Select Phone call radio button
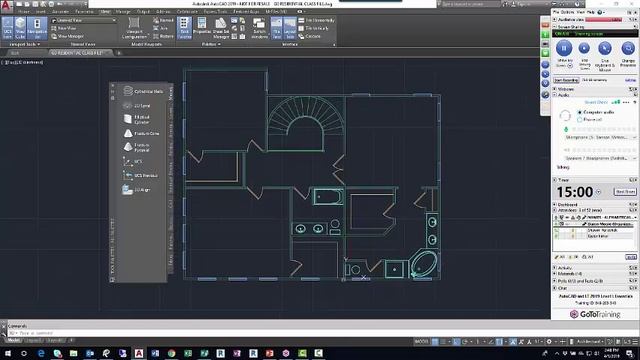This screenshot has height=360, width=640. click(x=580, y=120)
